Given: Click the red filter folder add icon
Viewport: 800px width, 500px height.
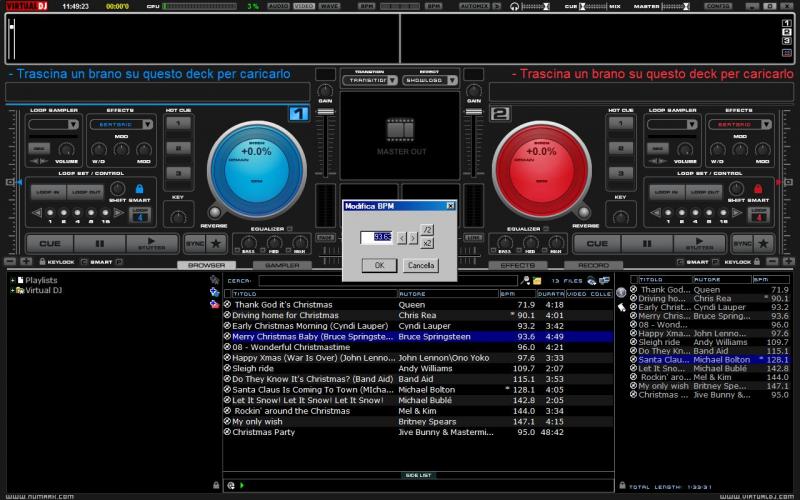Looking at the screenshot, I should [215, 305].
